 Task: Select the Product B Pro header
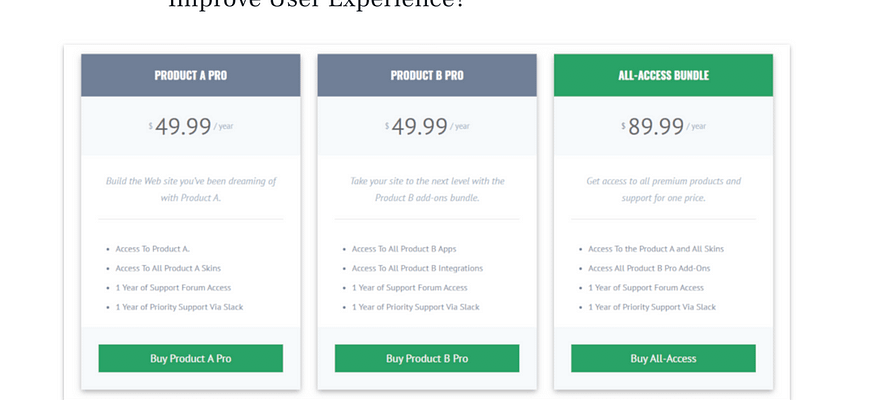tap(427, 75)
